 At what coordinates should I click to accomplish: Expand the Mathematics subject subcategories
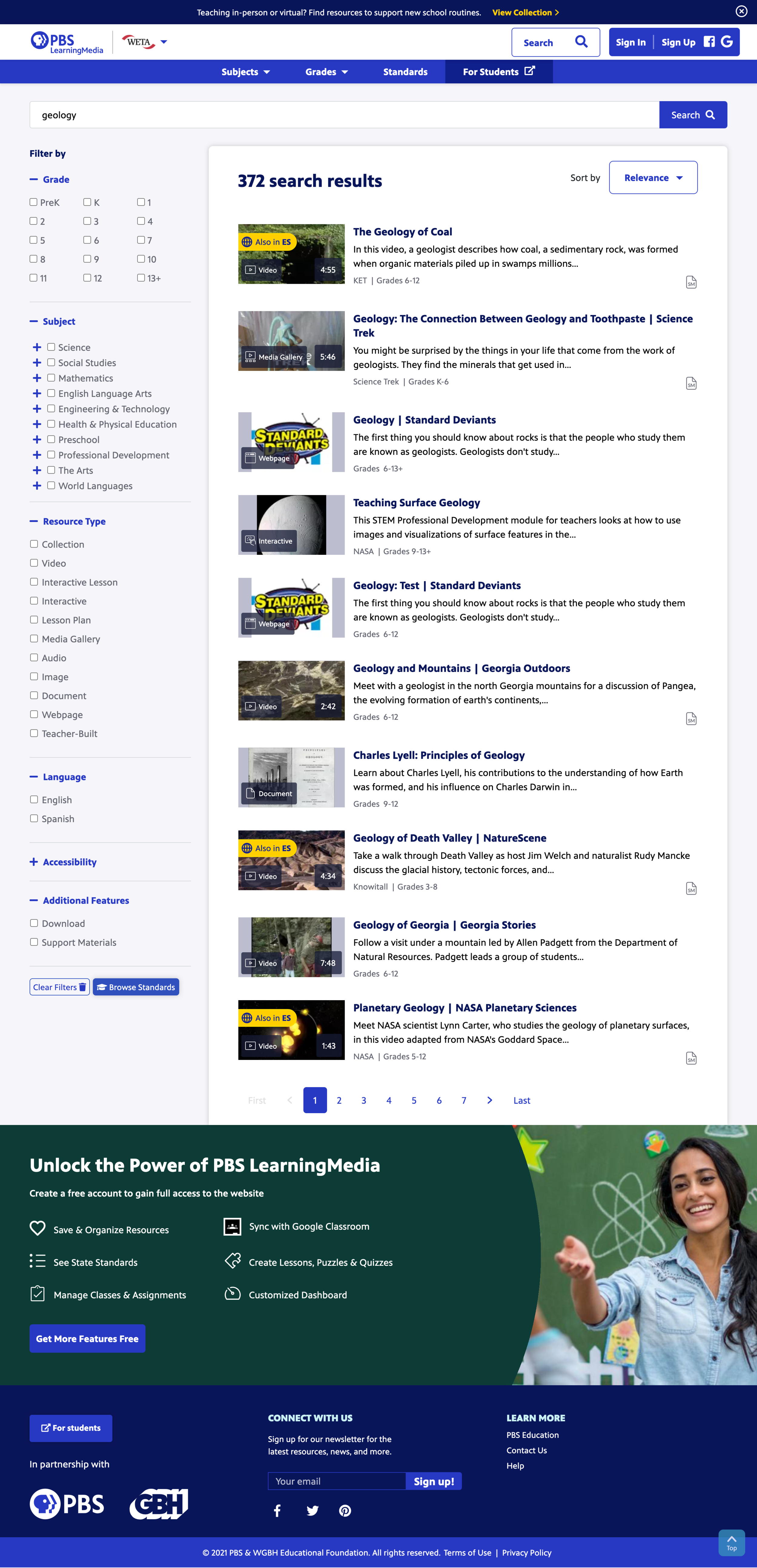point(37,378)
